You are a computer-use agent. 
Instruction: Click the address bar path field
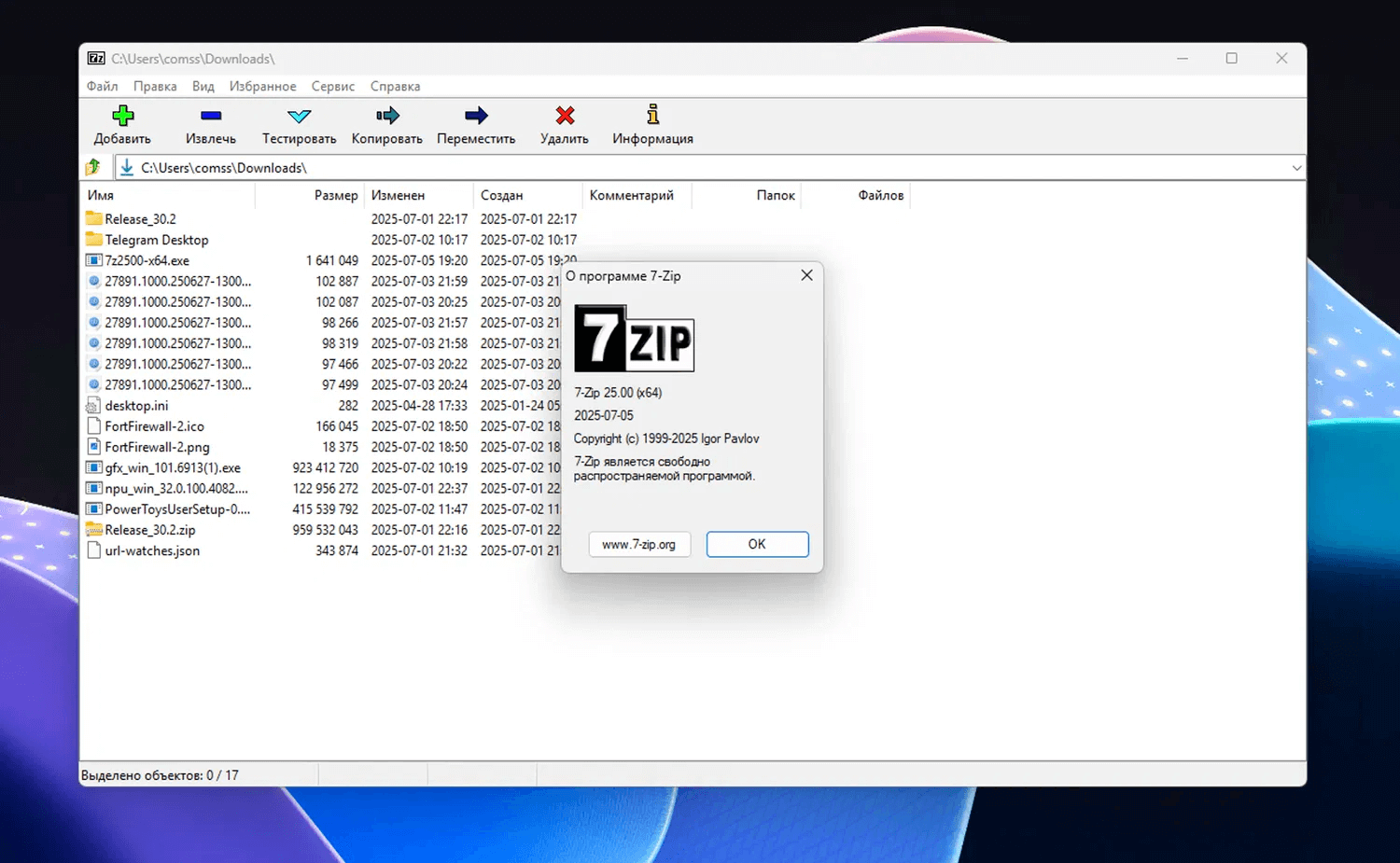(x=653, y=168)
